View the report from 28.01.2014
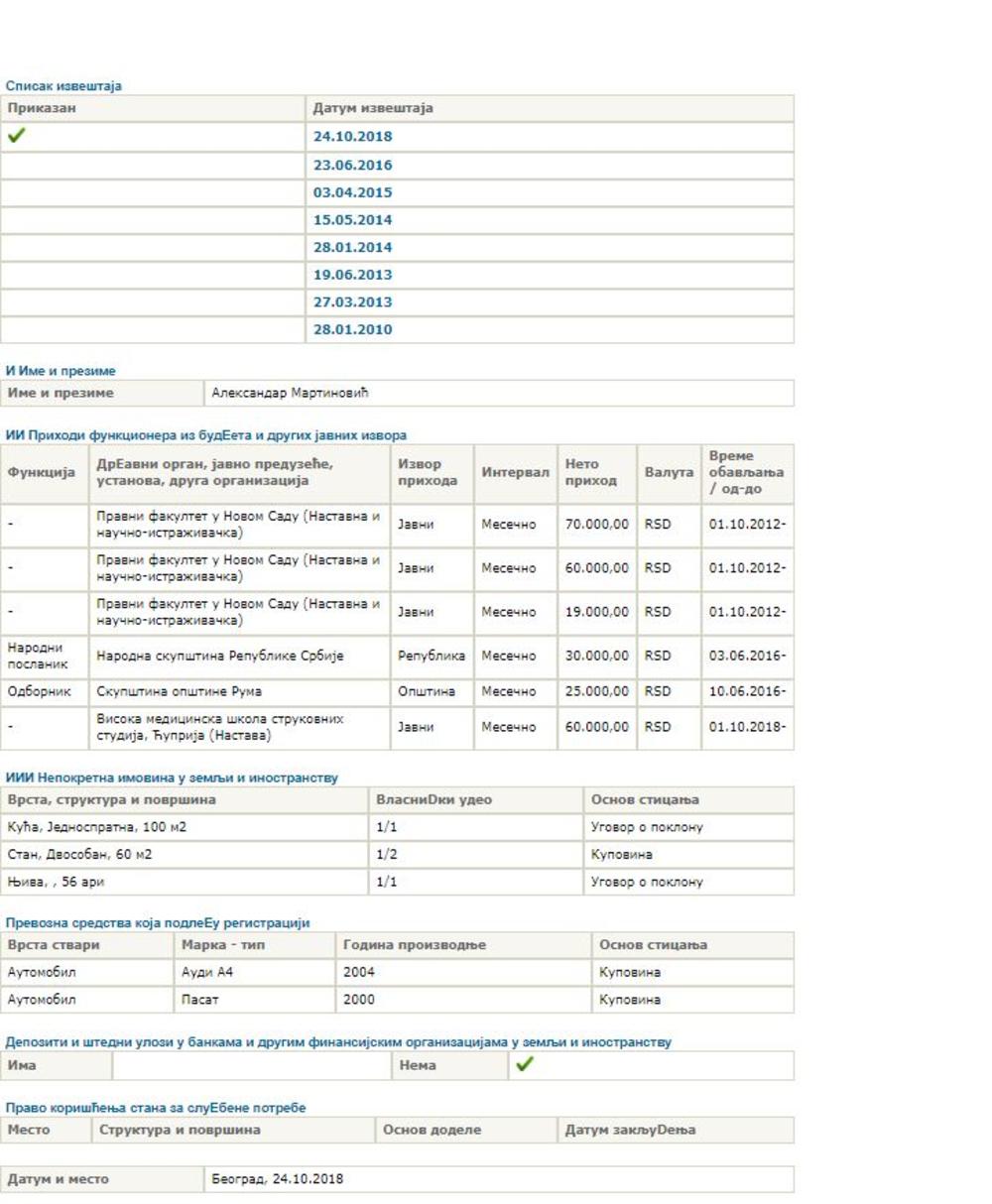The width and height of the screenshot is (992, 1204). click(352, 247)
